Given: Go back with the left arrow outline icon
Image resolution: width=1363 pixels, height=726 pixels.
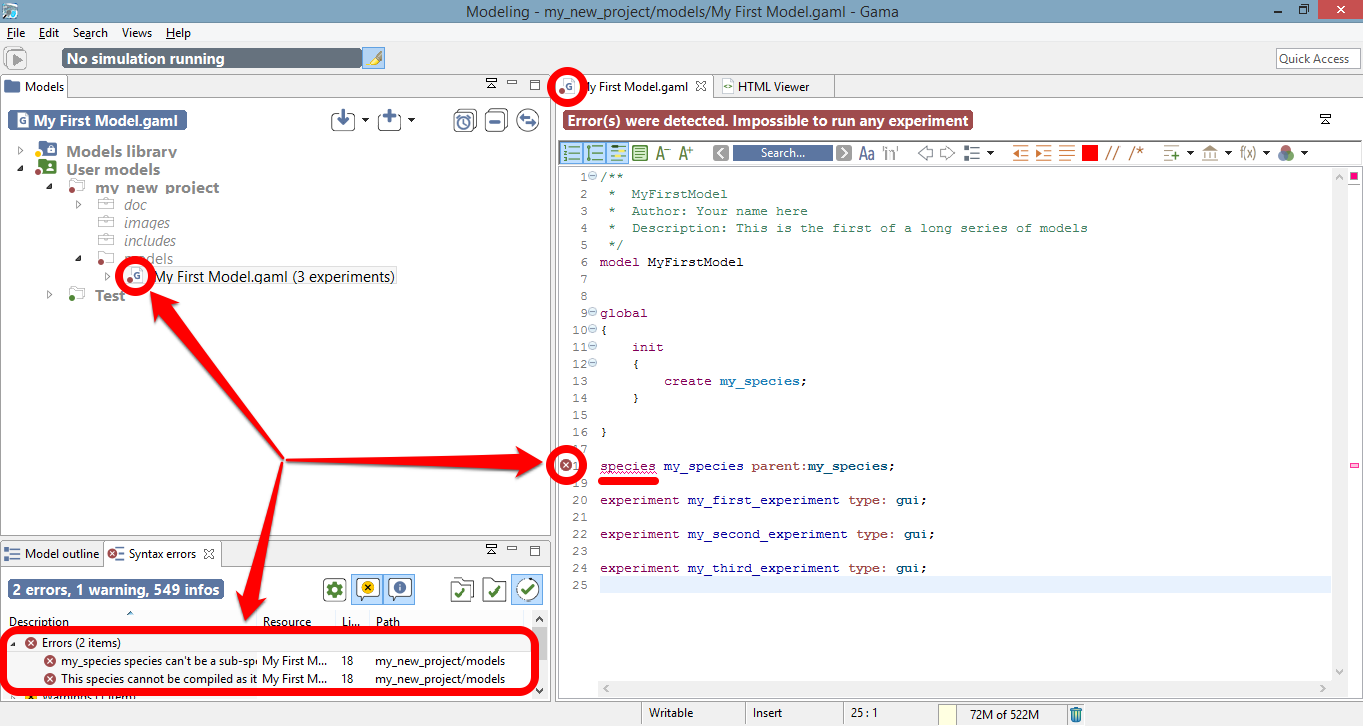Looking at the screenshot, I should 925,153.
